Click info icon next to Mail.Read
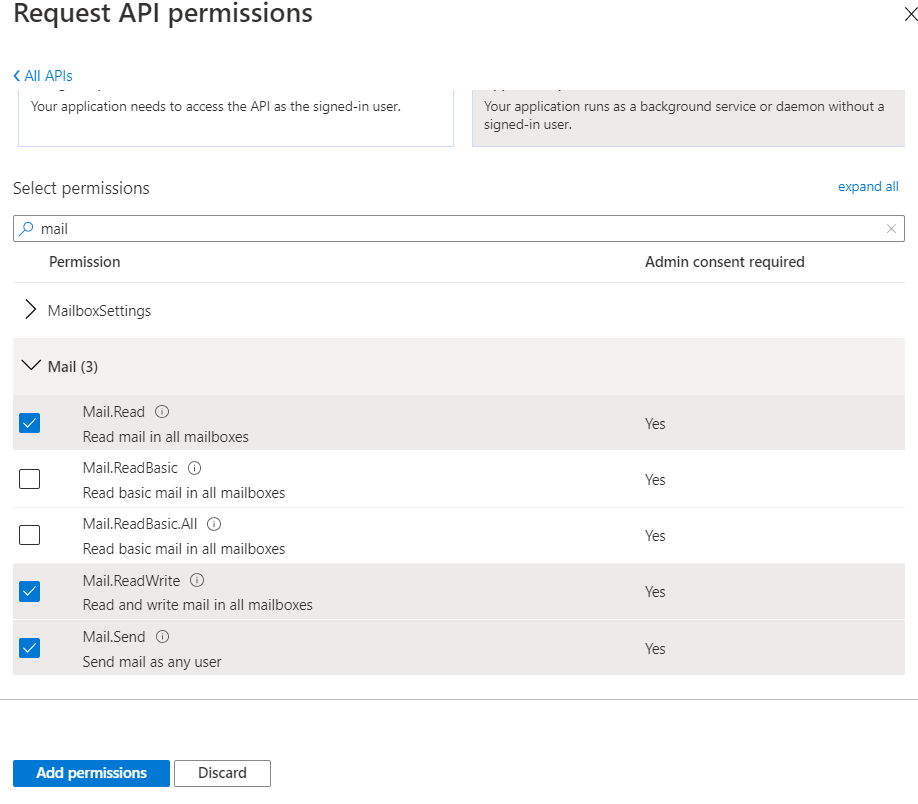918x804 pixels. [x=162, y=412]
